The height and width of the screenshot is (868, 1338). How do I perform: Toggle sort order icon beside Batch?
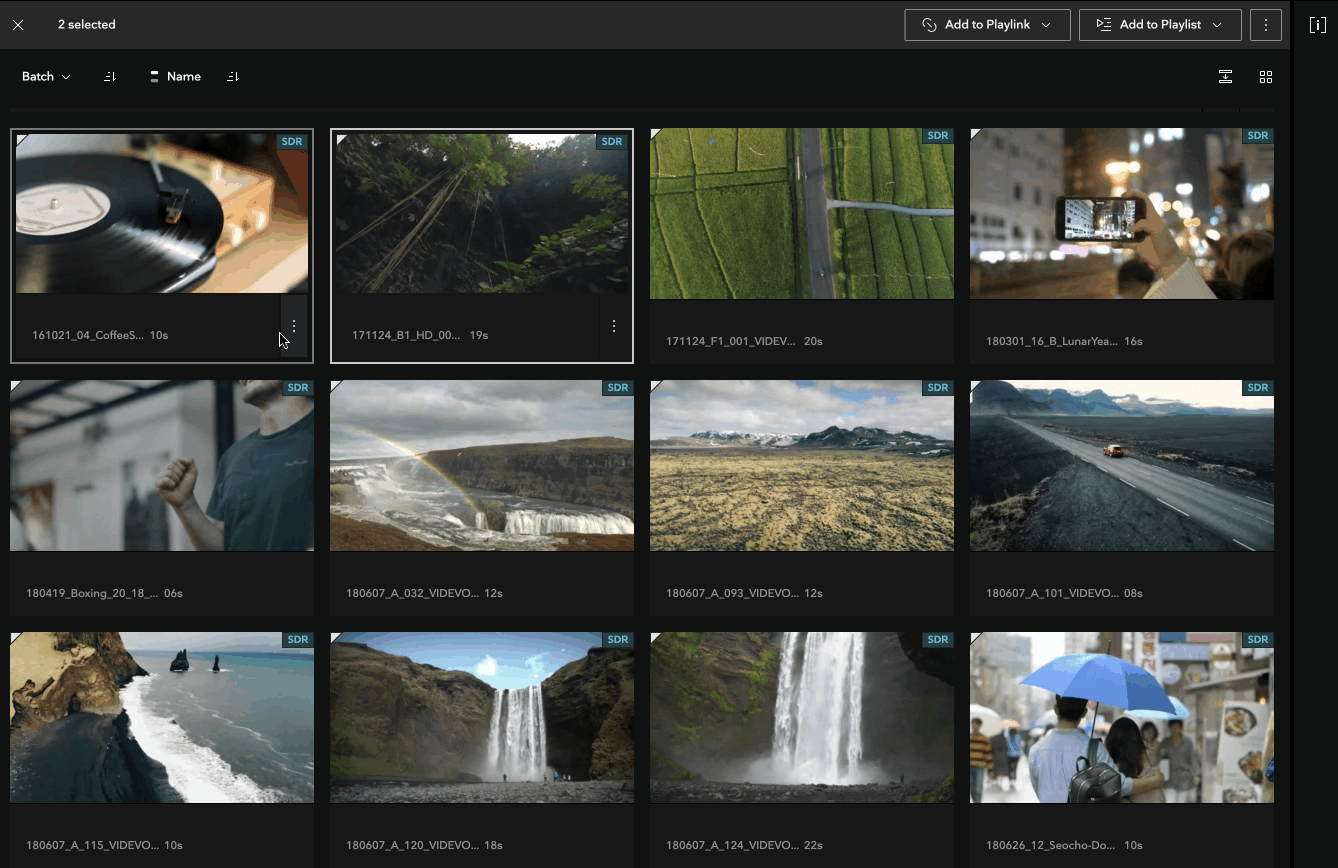tap(110, 77)
